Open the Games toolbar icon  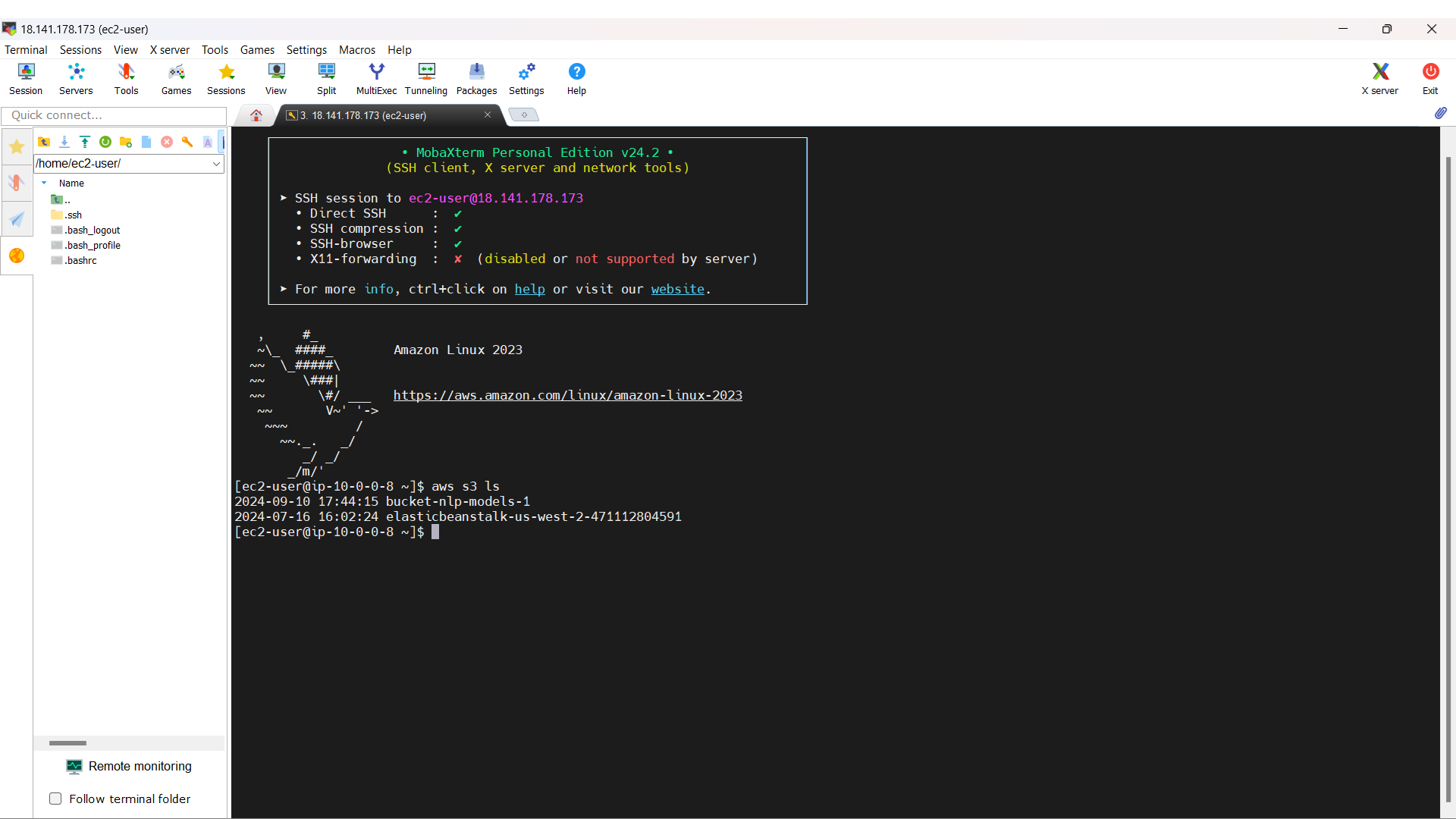pos(176,79)
